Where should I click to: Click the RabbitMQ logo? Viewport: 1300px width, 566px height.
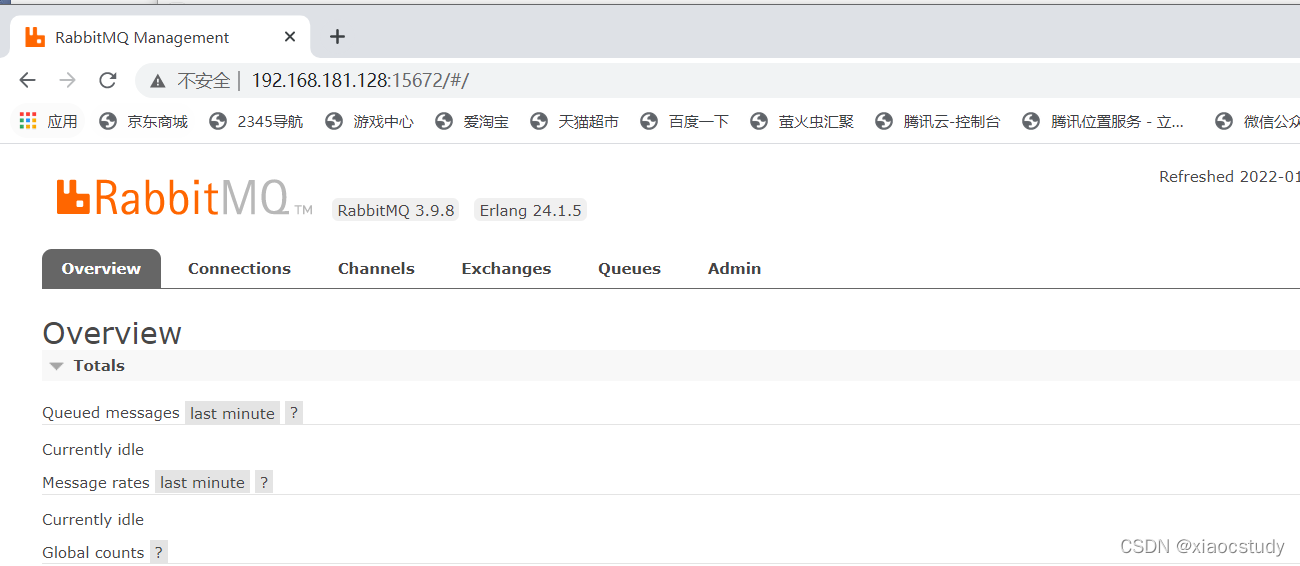(185, 198)
